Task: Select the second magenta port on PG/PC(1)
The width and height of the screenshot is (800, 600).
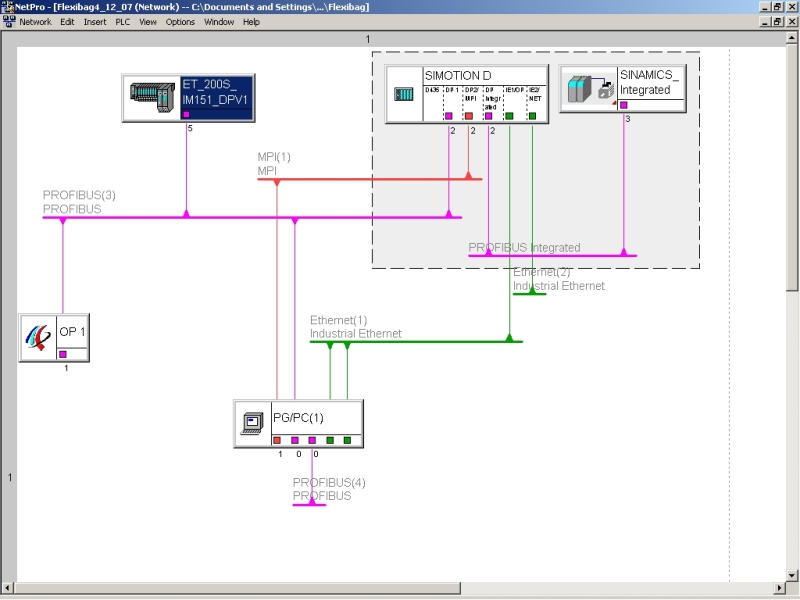Action: tap(312, 440)
